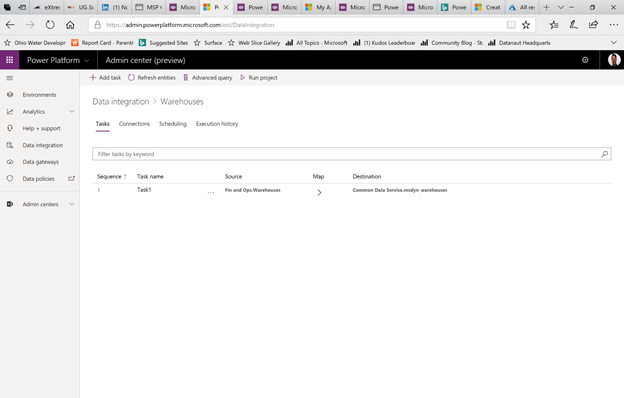The image size is (624, 398).
Task: Open the user profile avatar
Action: point(614,60)
